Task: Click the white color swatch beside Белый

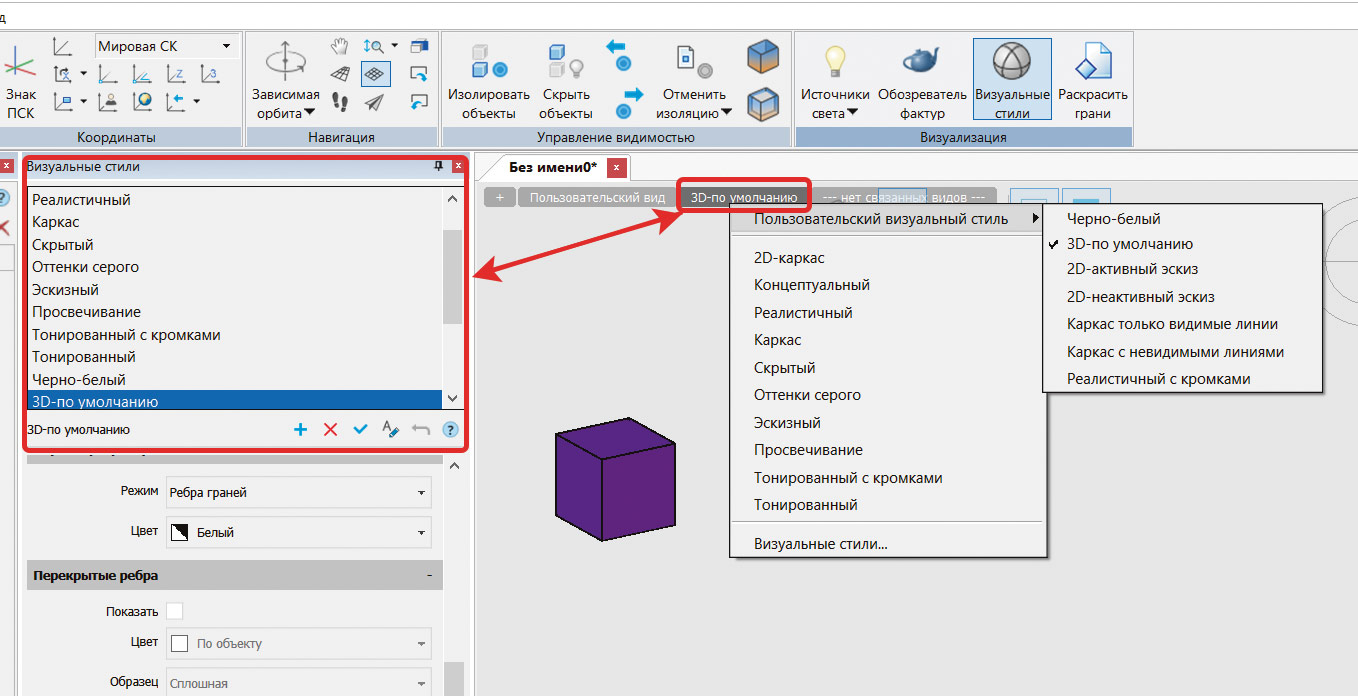Action: coord(181,533)
